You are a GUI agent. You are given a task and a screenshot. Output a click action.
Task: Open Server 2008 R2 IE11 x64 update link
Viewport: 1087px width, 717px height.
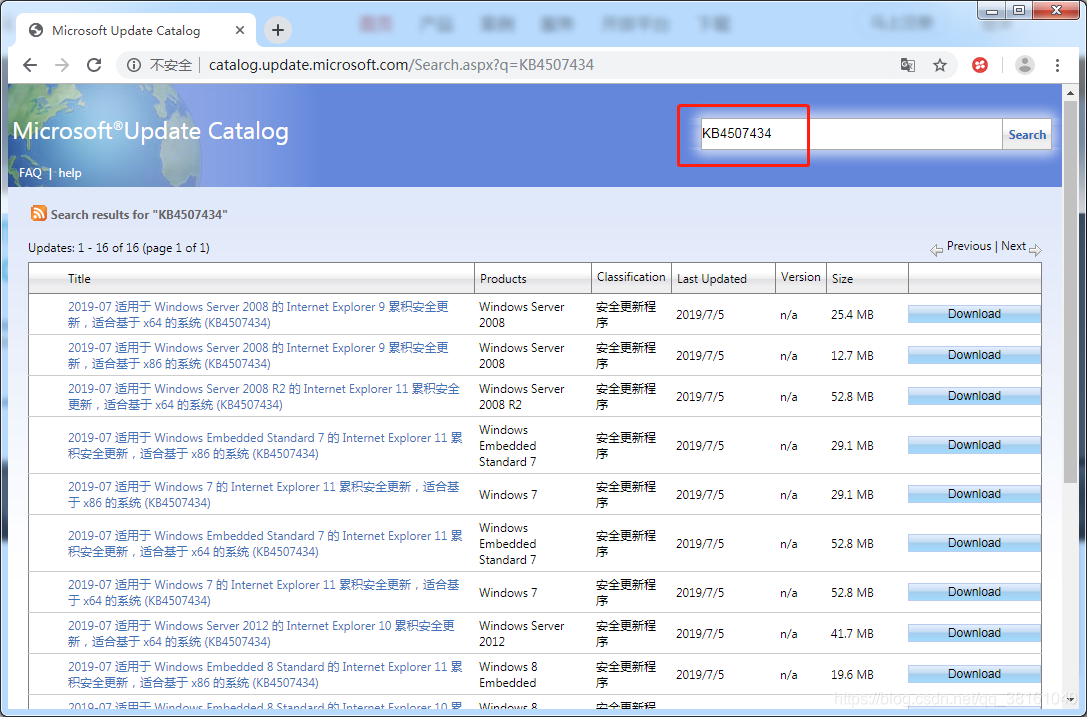pyautogui.click(x=263, y=397)
